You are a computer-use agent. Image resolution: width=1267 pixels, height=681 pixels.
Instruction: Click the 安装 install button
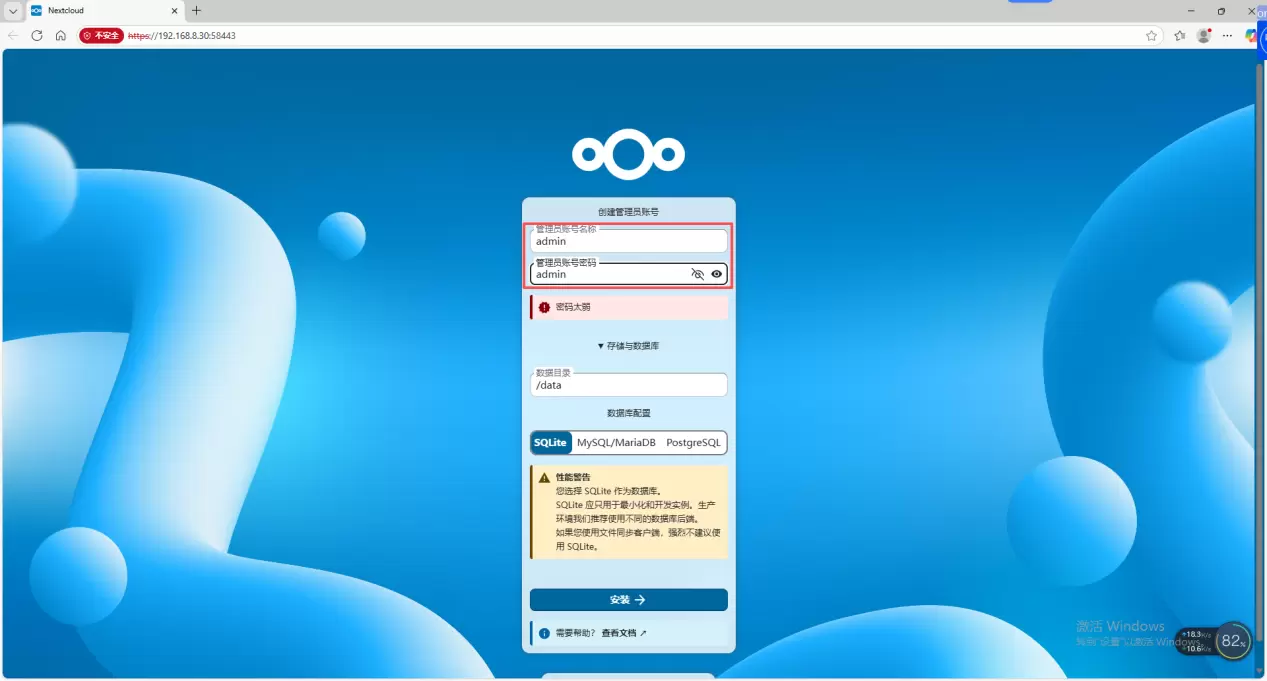pos(628,600)
